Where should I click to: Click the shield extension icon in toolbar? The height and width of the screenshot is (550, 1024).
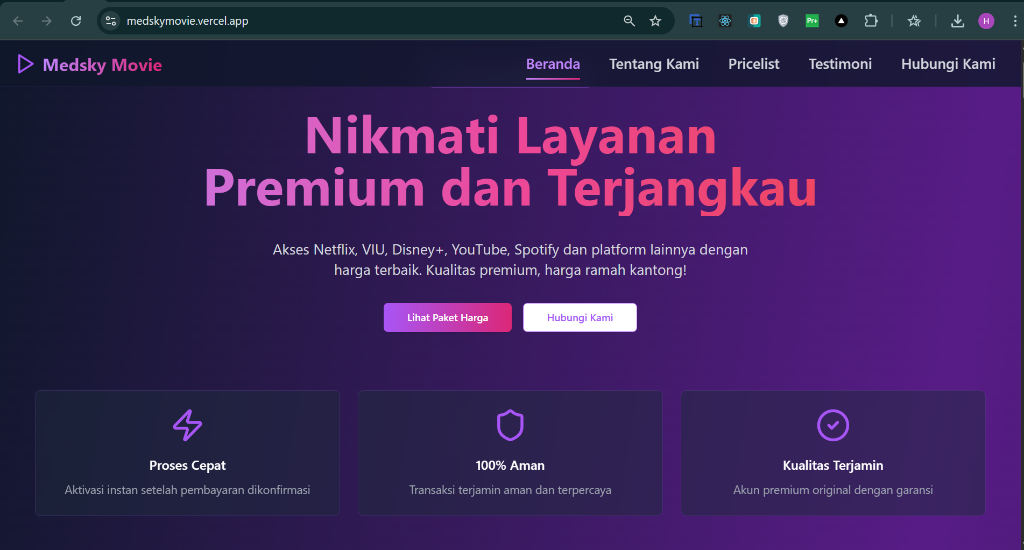(783, 20)
